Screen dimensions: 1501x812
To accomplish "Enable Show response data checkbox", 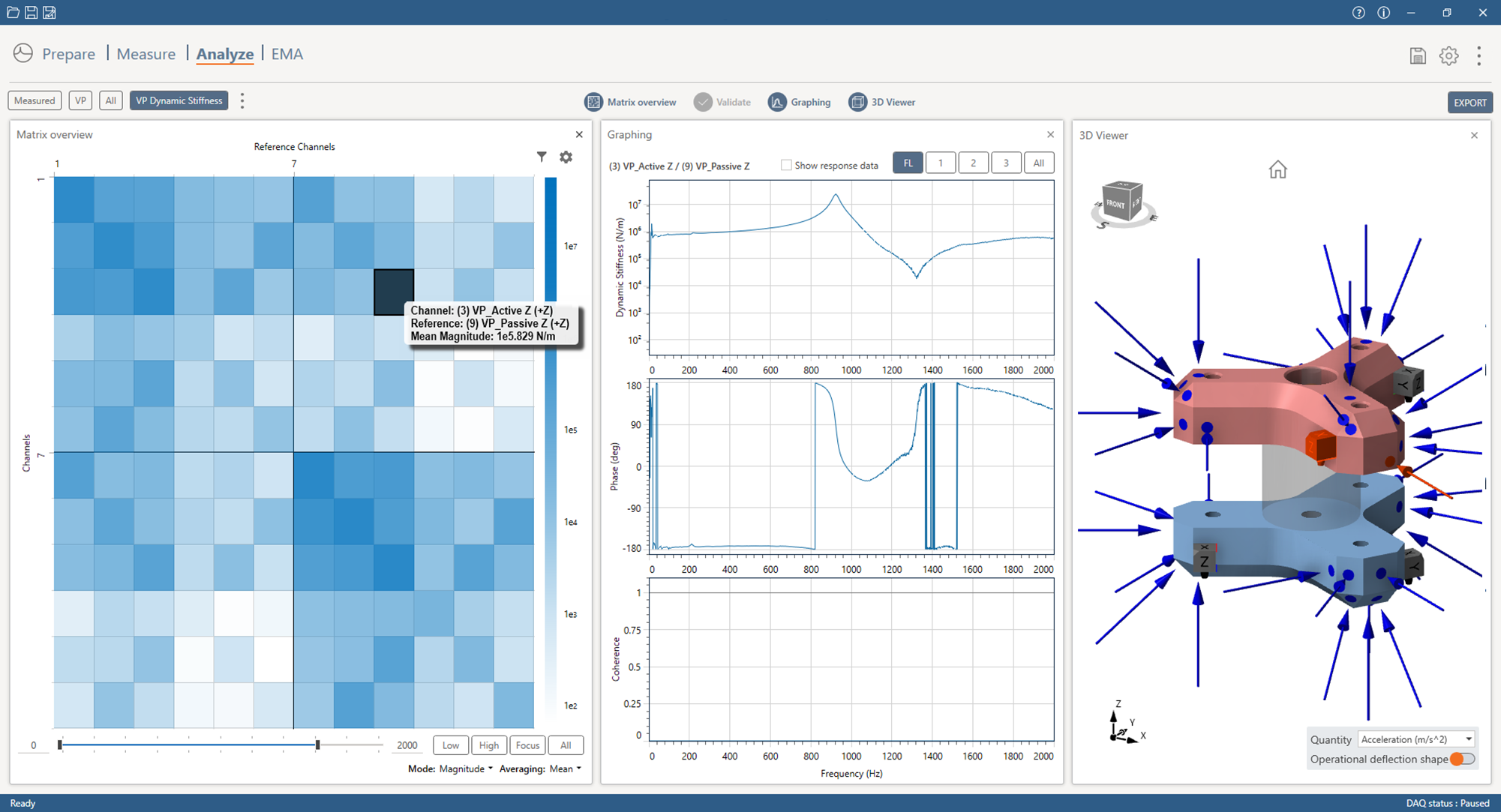I will click(786, 165).
